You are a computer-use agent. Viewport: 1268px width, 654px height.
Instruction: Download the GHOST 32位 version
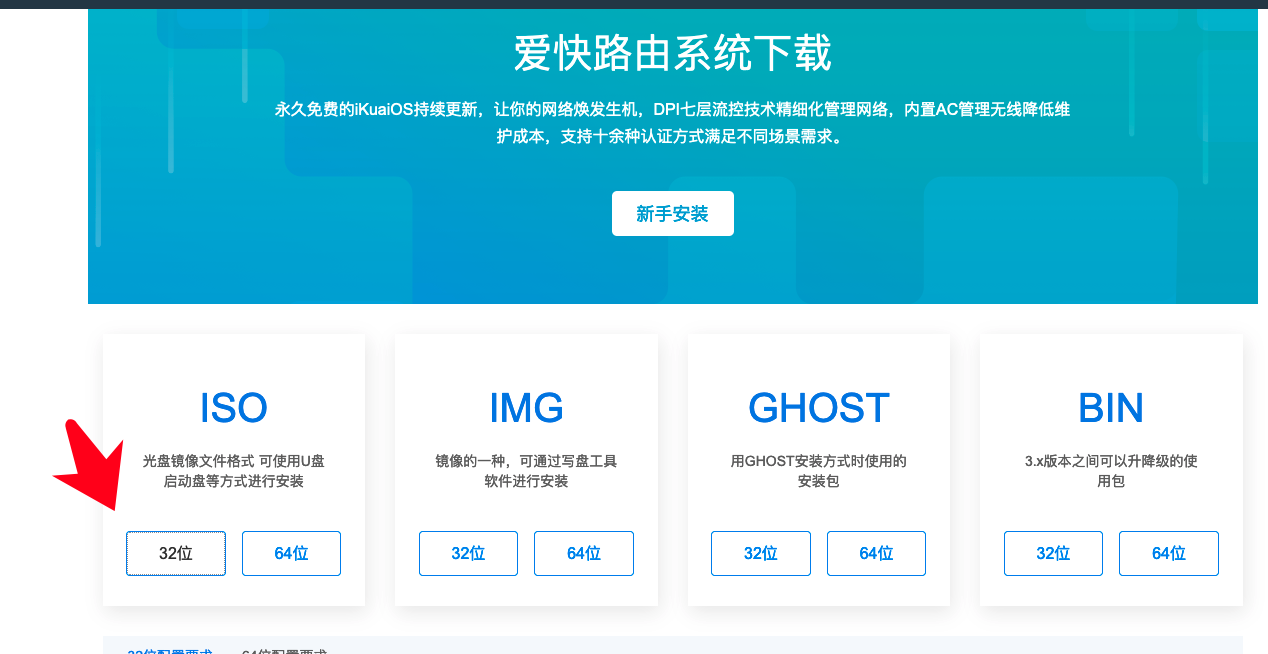pos(761,553)
